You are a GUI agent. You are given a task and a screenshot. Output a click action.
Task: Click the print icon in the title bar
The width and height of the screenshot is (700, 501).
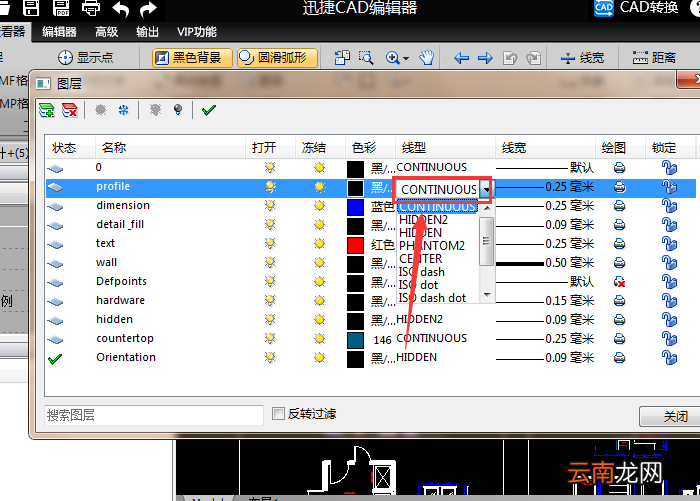pyautogui.click(x=91, y=8)
